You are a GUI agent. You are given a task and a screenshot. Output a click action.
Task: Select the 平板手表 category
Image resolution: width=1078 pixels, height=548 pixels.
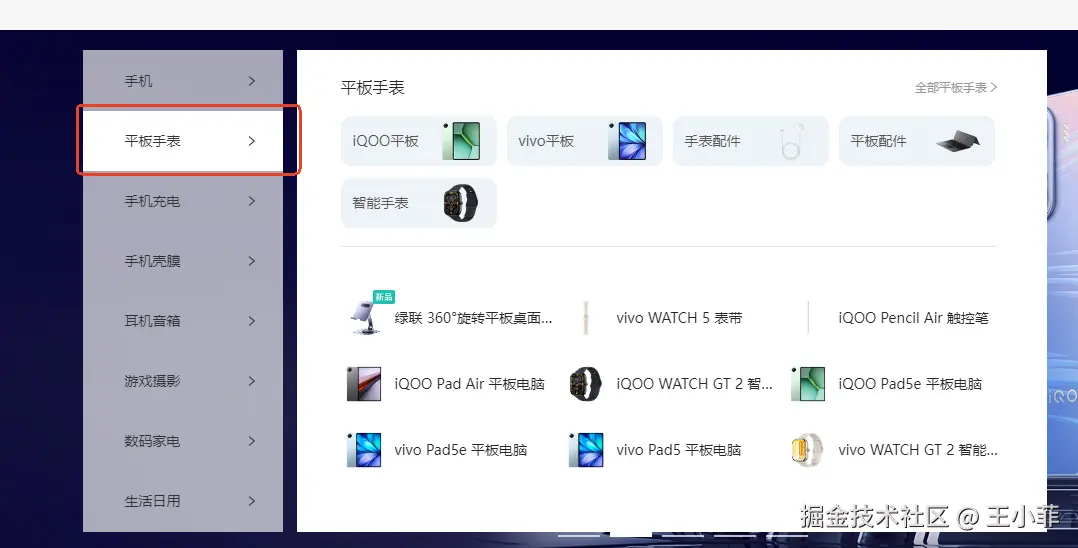pos(183,141)
